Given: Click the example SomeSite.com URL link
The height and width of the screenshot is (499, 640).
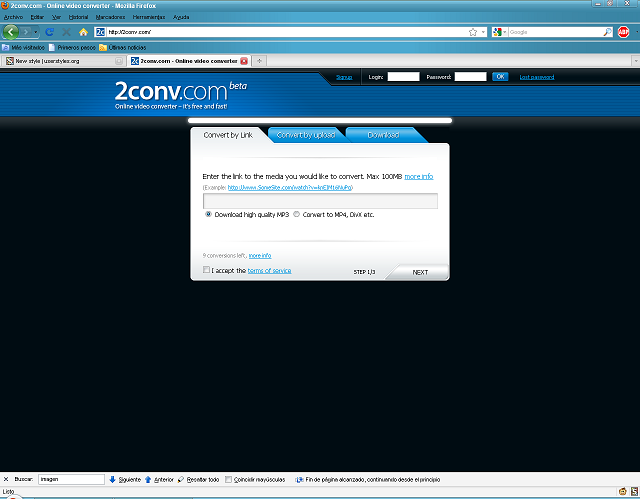Looking at the screenshot, I should click(289, 188).
